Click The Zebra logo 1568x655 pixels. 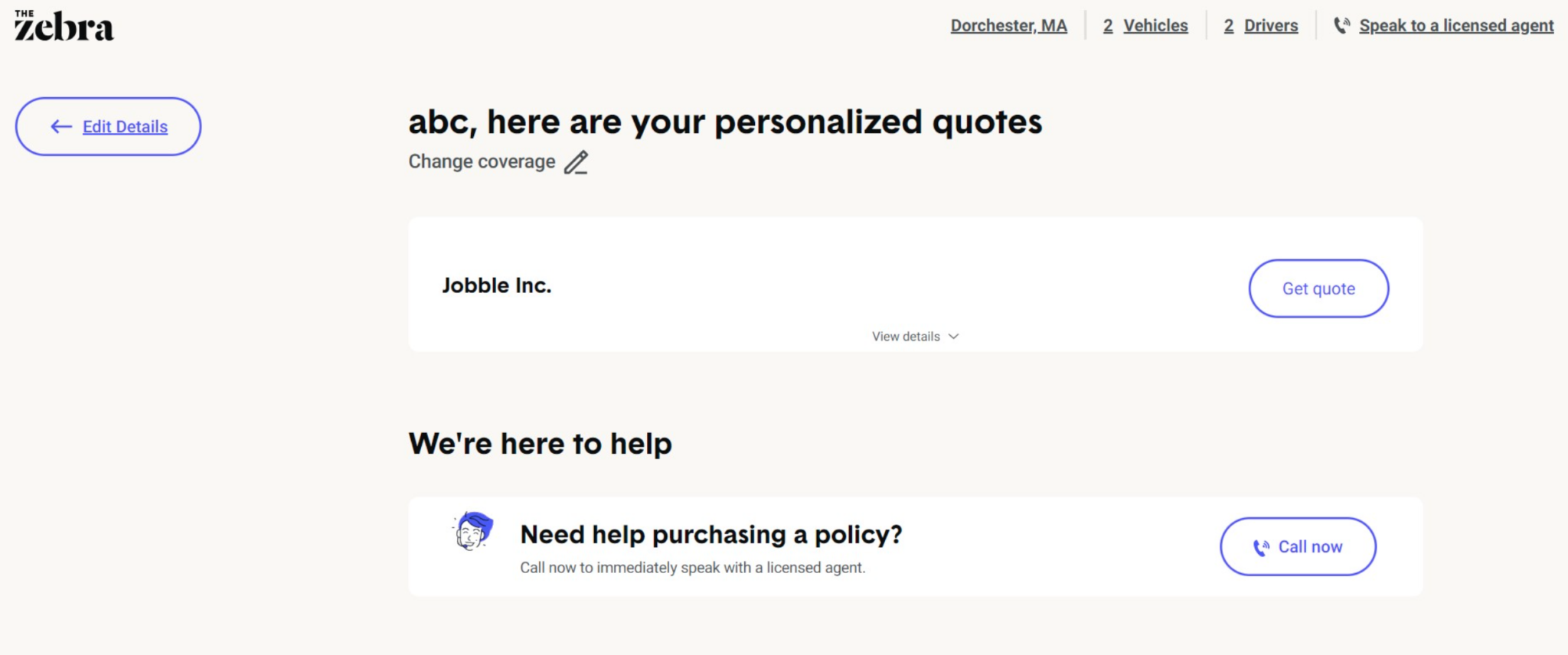click(x=64, y=26)
